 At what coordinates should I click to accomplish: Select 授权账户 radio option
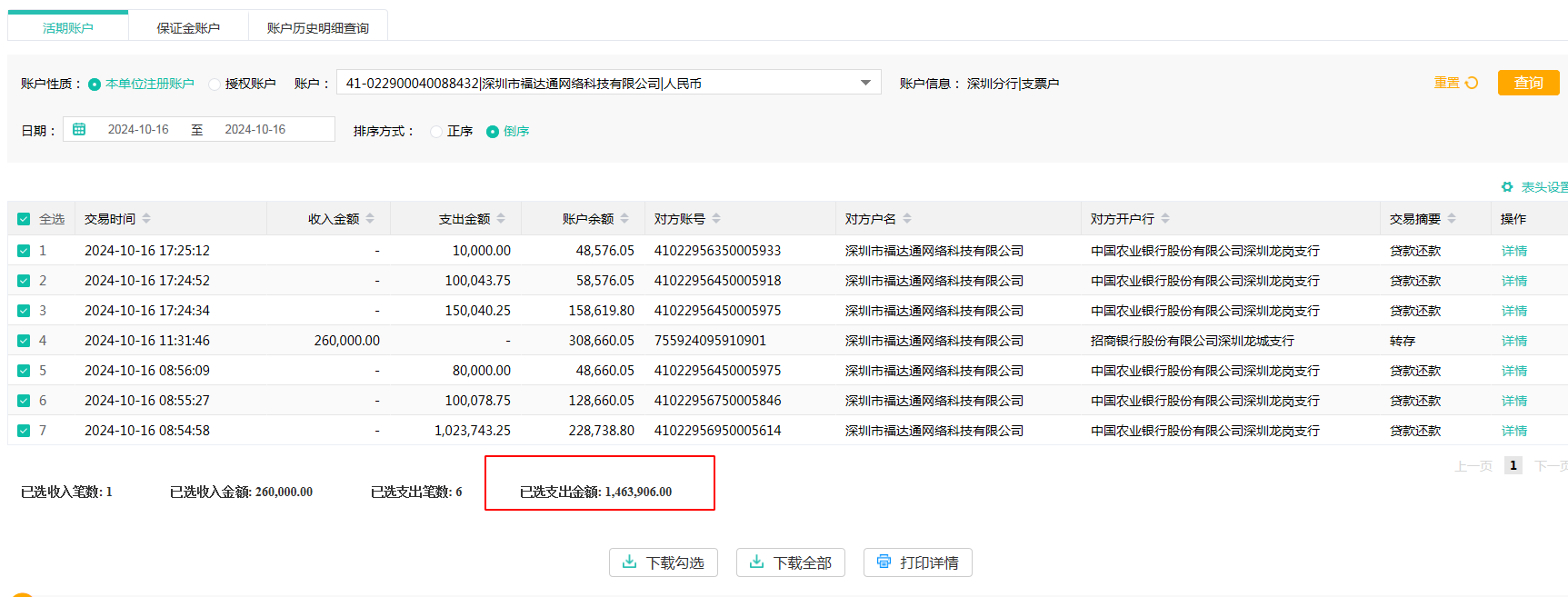pyautogui.click(x=215, y=84)
